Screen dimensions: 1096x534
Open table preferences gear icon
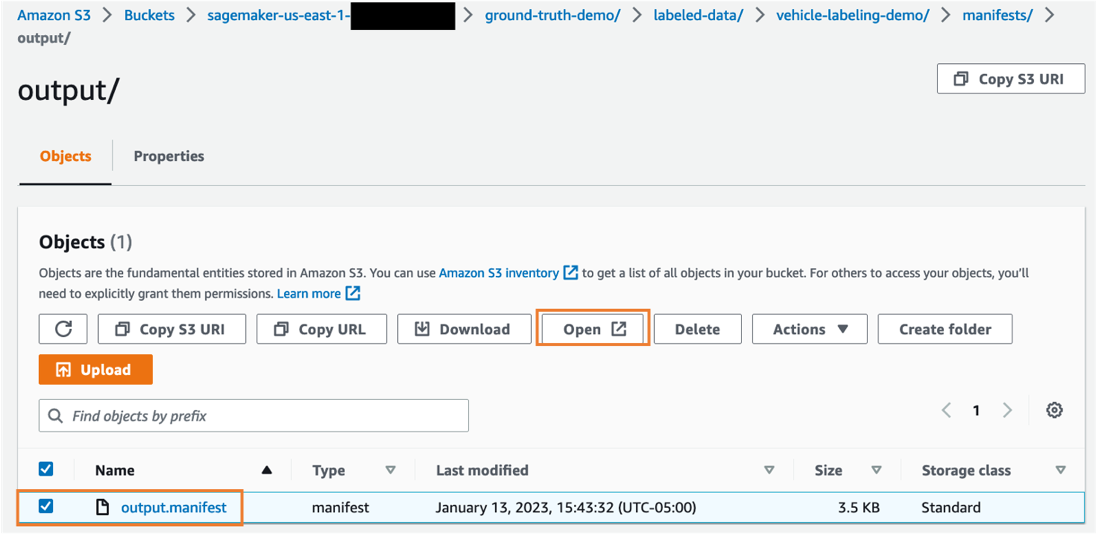tap(1054, 410)
